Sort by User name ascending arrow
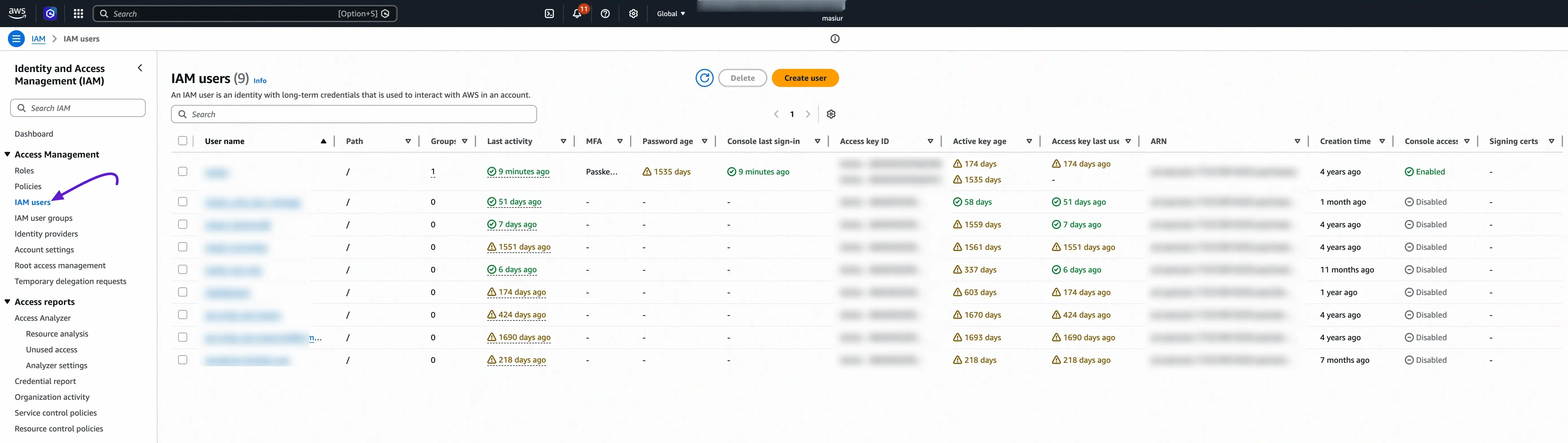The width and height of the screenshot is (1568, 443). (x=323, y=141)
